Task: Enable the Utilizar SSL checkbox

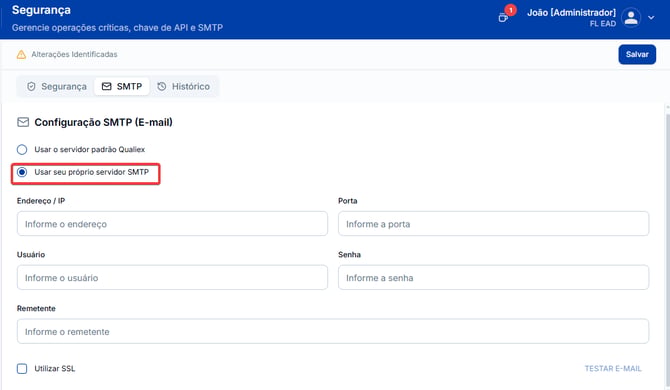Action: 22,369
